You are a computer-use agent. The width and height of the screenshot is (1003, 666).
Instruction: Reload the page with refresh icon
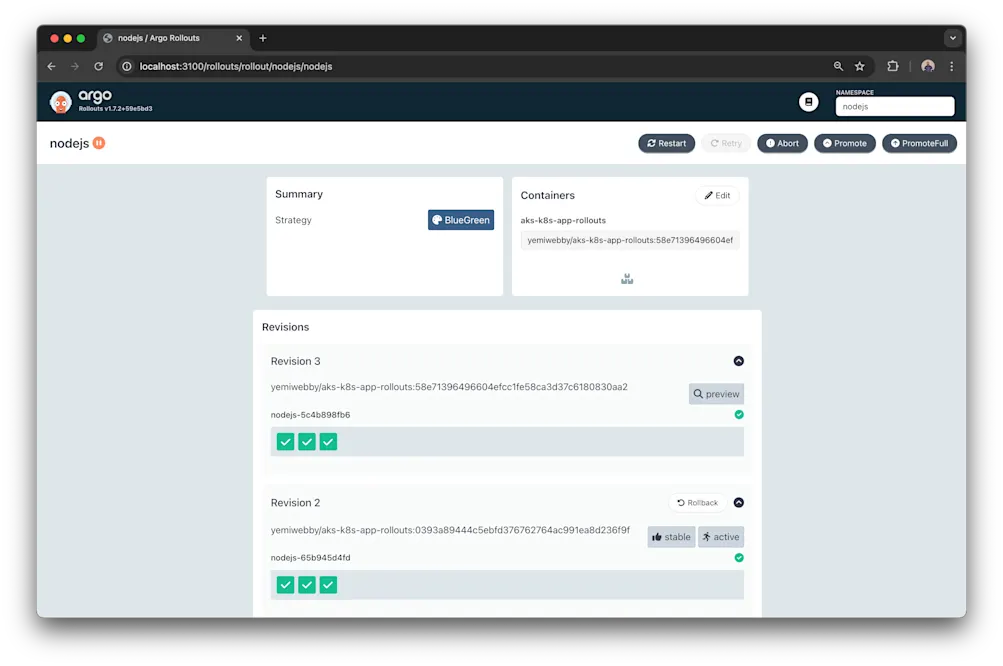[99, 67]
